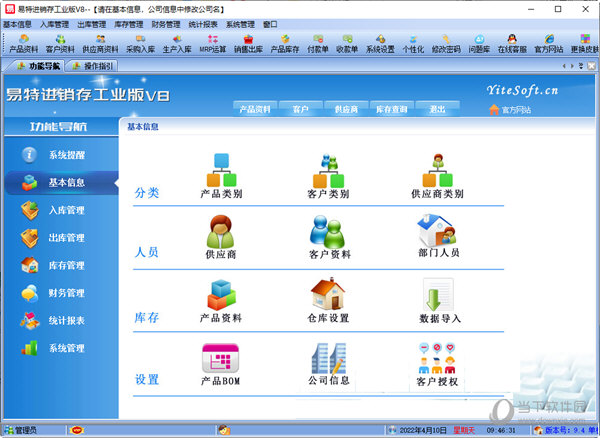The height and width of the screenshot is (438, 600).
Task: Click 更换皮肤 toolbar icon
Action: 585,44
